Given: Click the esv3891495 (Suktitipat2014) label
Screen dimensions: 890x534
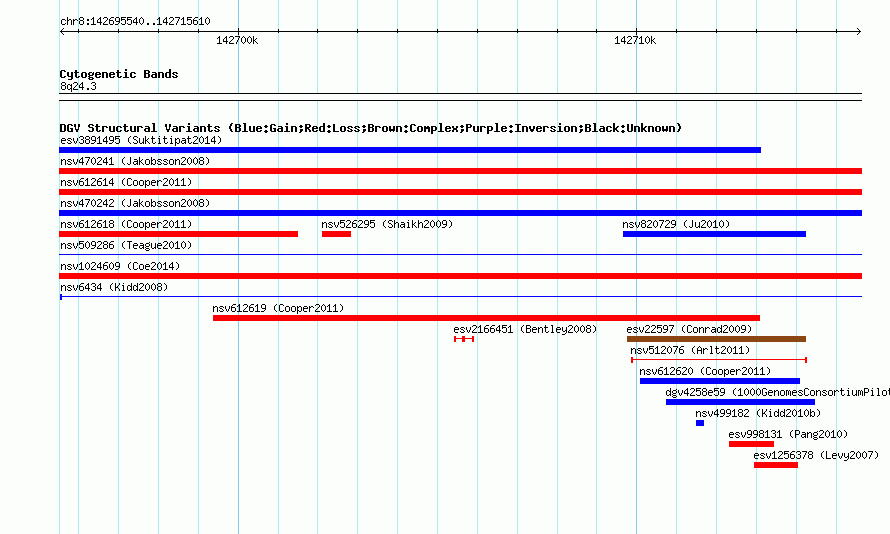Looking at the screenshot, I should (141, 140).
